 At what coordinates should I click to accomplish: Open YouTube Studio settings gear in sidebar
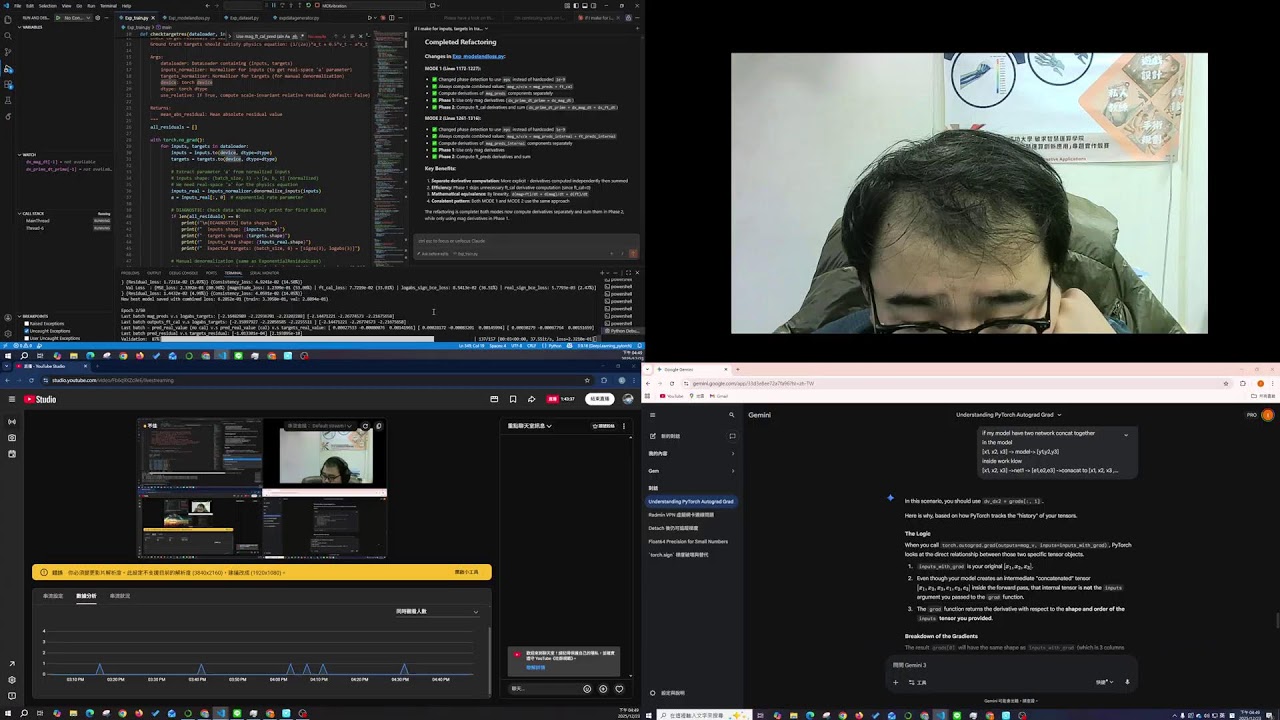(12, 680)
